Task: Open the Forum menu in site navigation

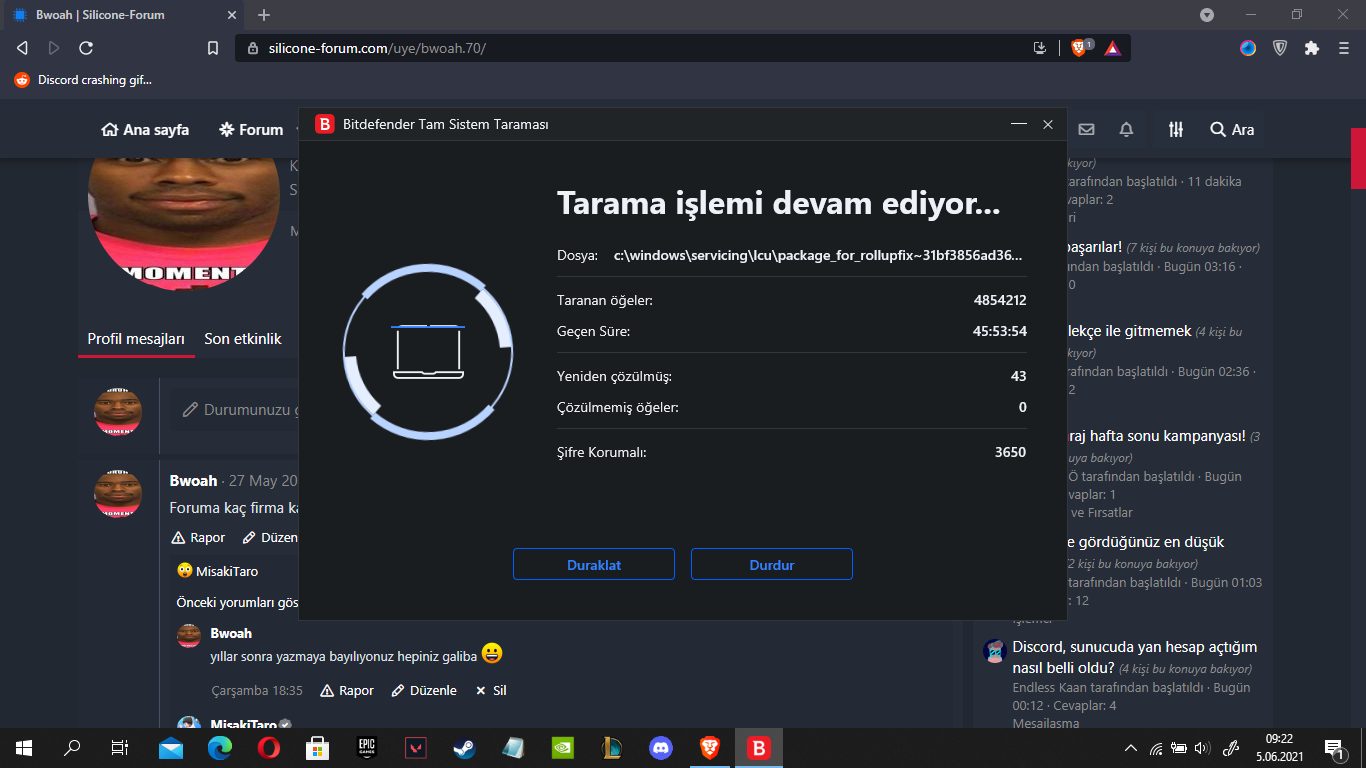Action: pos(252,130)
